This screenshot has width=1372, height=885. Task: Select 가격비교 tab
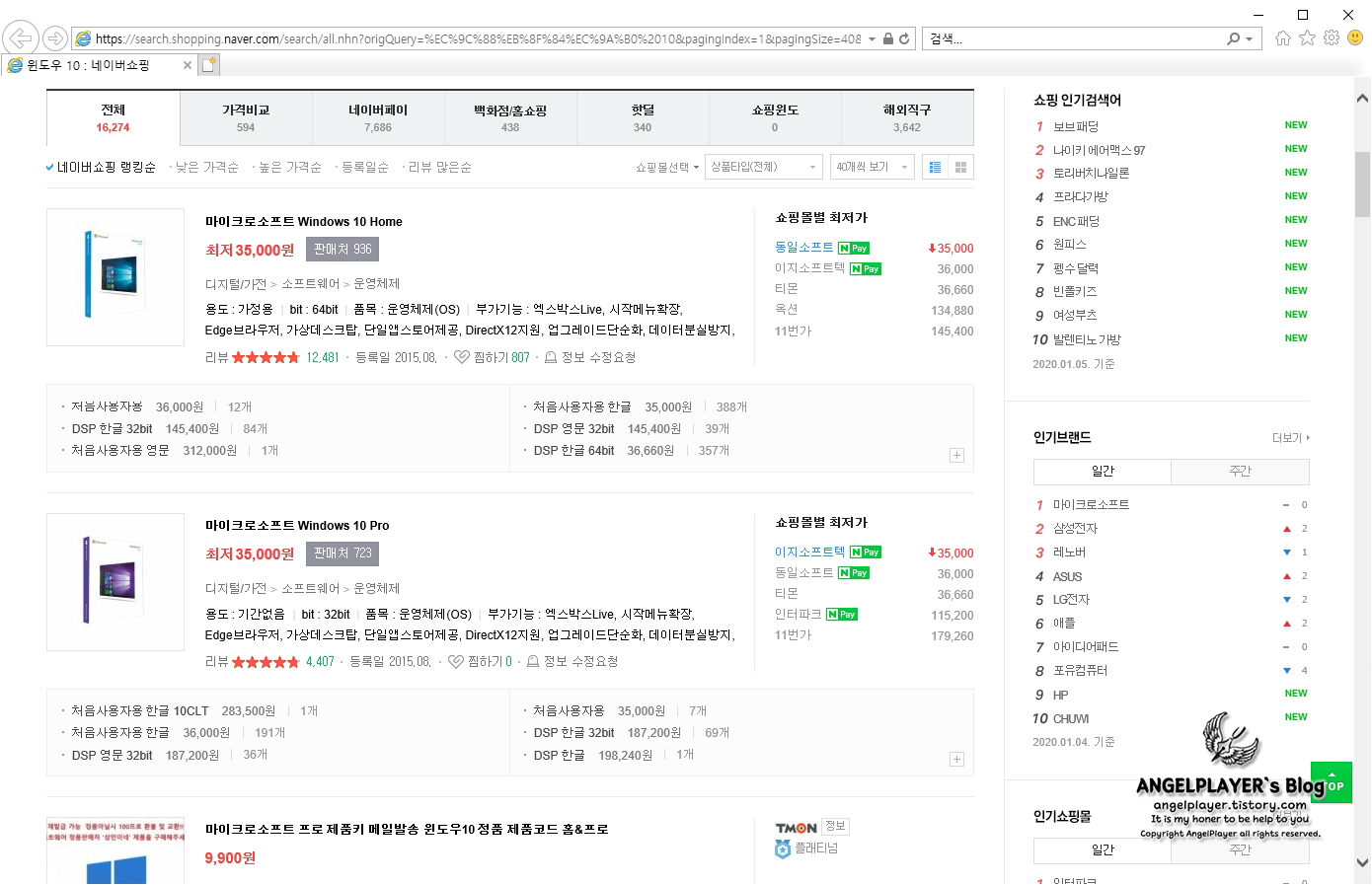point(246,118)
